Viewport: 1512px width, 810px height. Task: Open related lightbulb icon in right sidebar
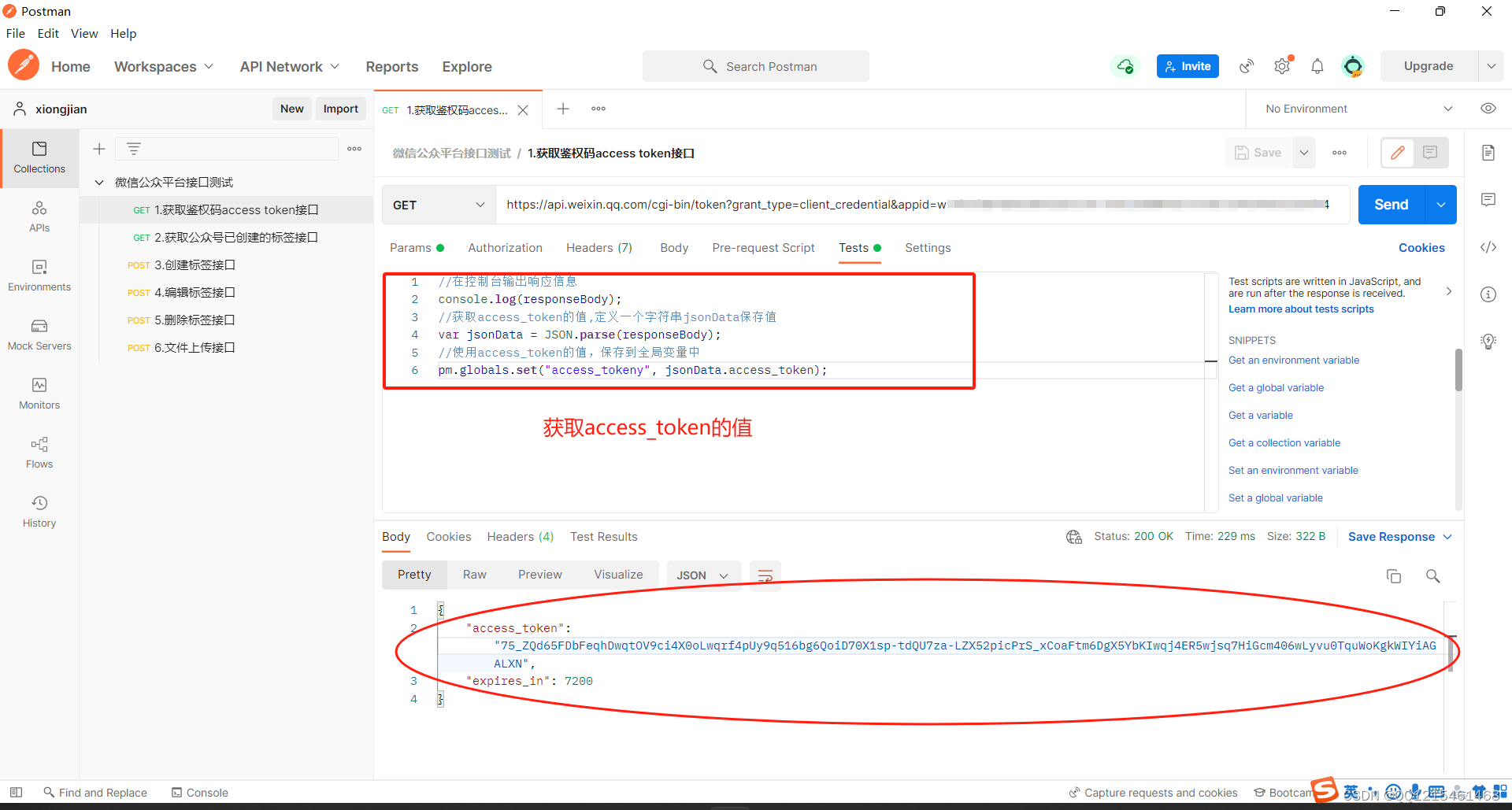tap(1488, 342)
